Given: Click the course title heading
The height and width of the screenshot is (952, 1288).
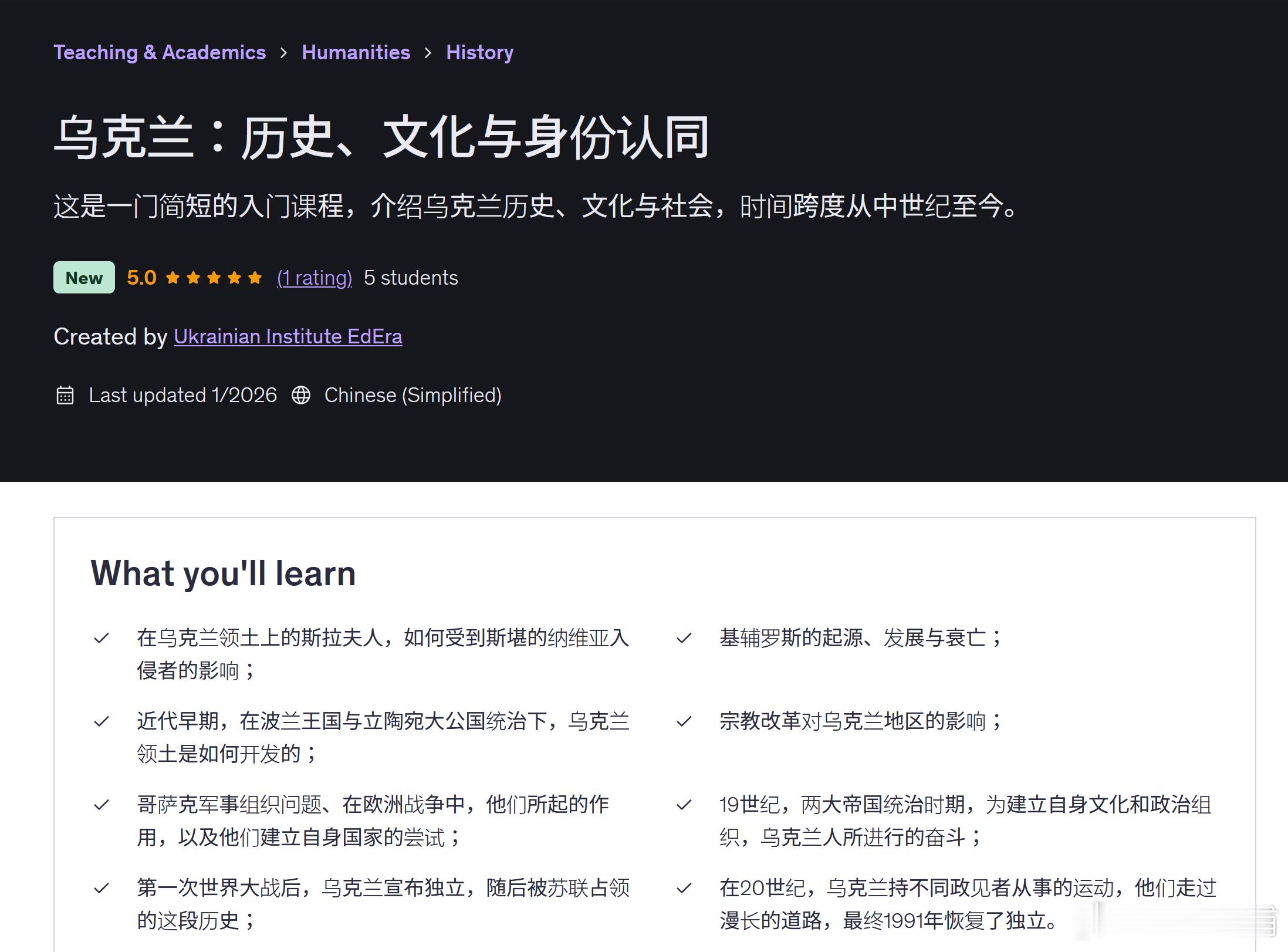Looking at the screenshot, I should (x=381, y=137).
